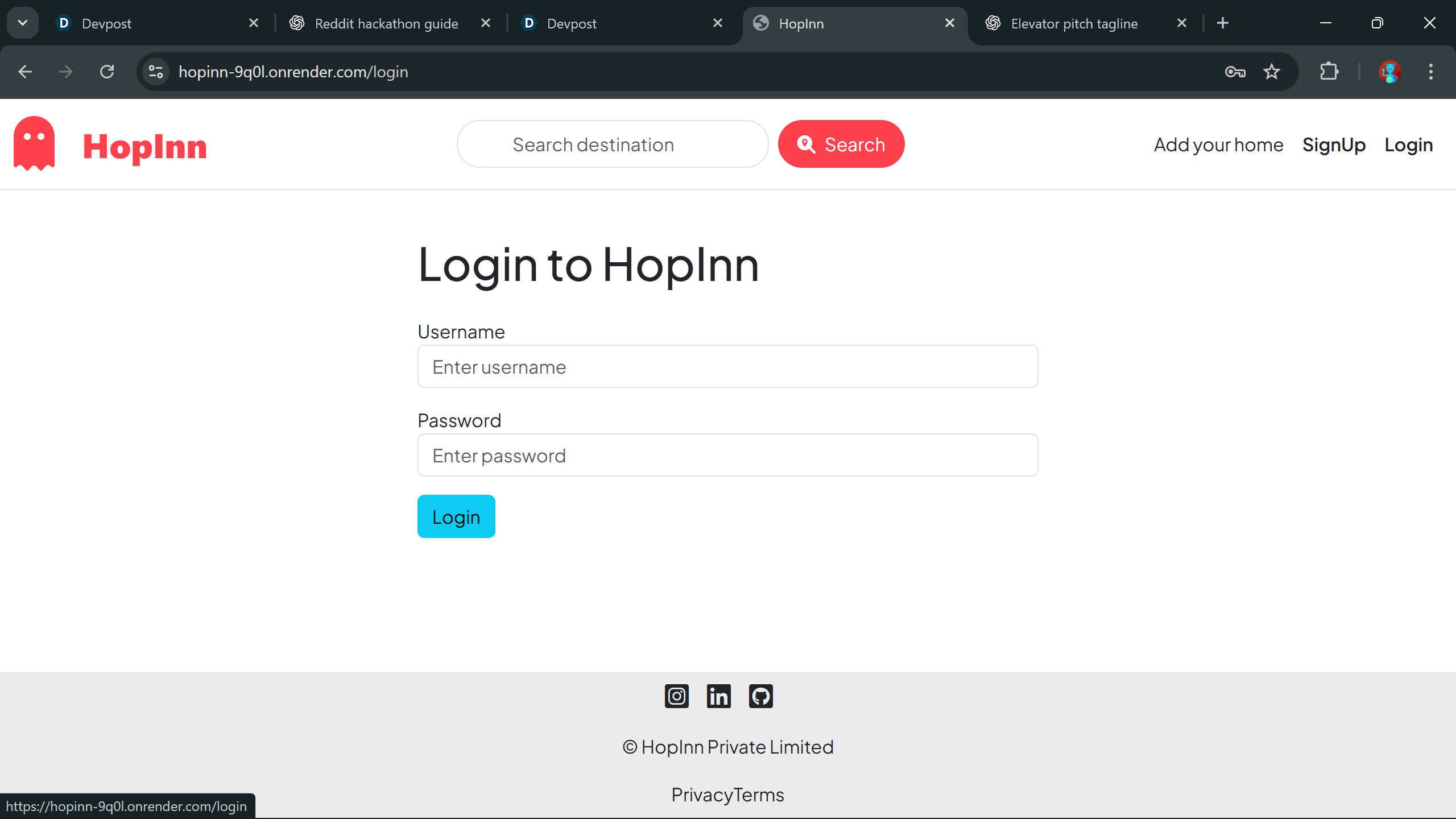Click the blue Login submit button
The width and height of the screenshot is (1456, 819).
(456, 516)
